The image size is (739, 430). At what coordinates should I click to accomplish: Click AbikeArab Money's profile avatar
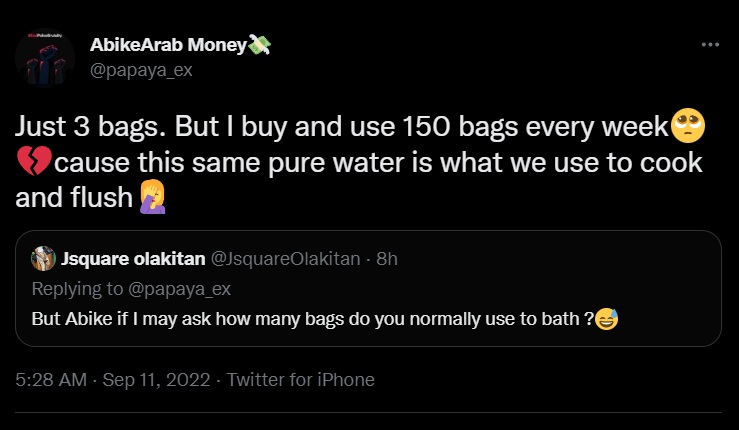pyautogui.click(x=45, y=58)
